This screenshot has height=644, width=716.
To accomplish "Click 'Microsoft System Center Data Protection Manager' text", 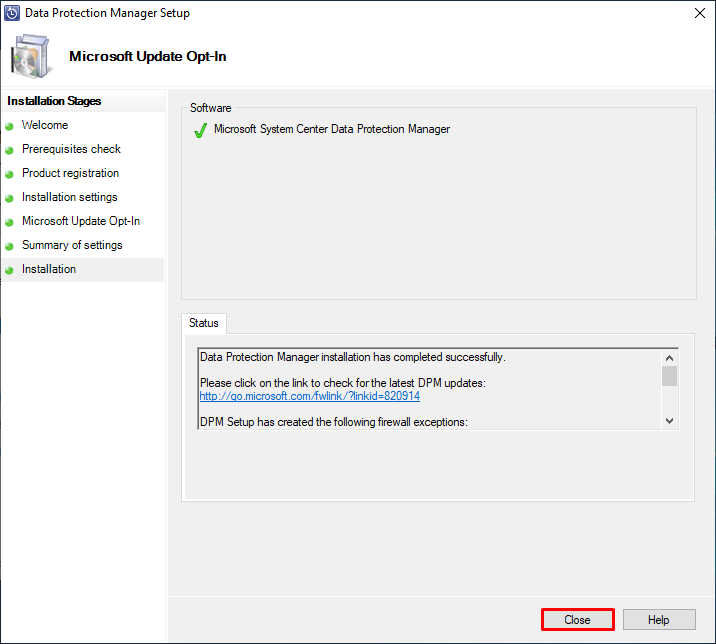I will [332, 129].
